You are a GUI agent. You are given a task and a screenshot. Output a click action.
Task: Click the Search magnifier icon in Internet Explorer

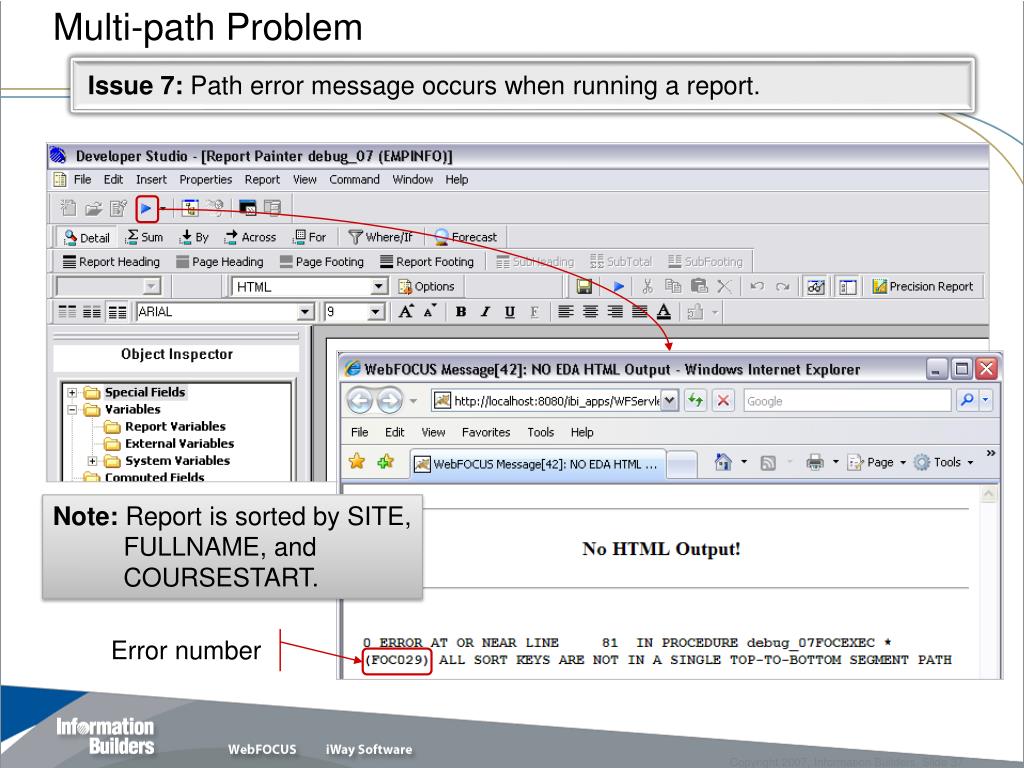(x=967, y=400)
